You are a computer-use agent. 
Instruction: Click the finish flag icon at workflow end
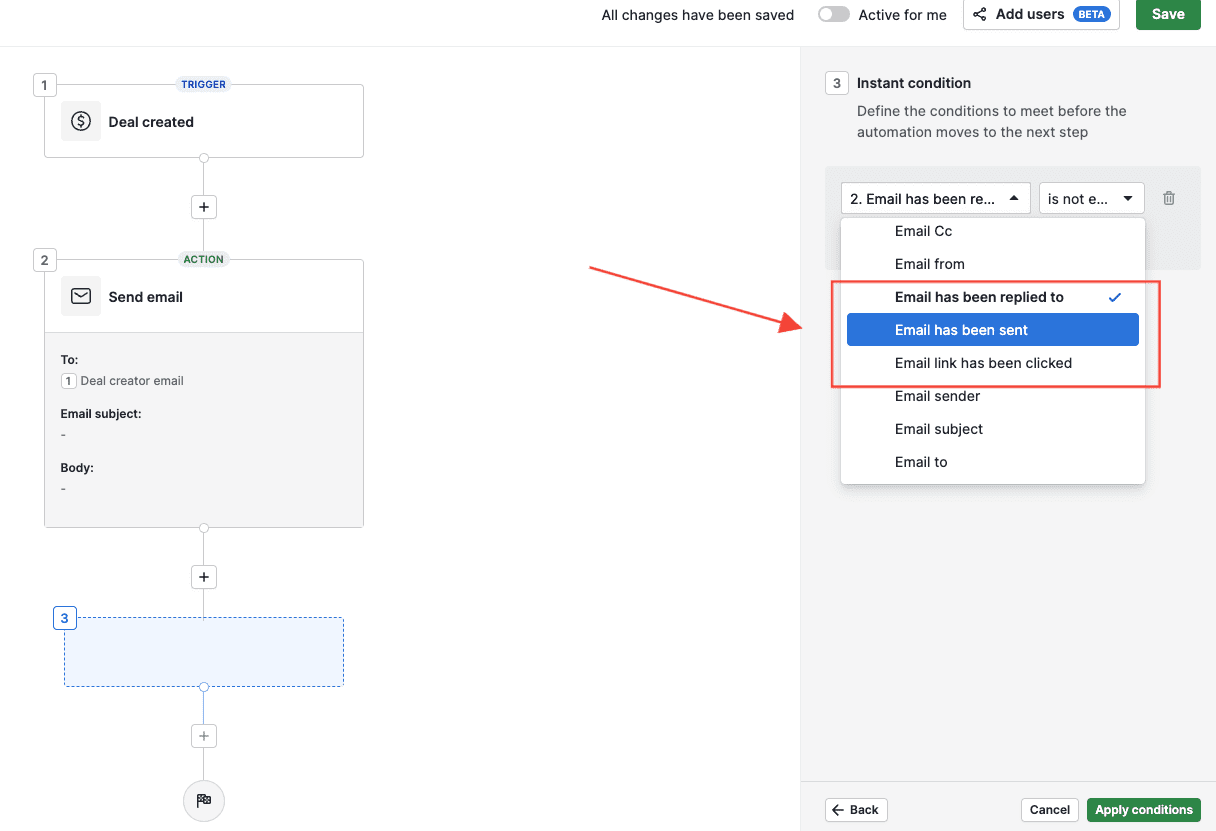click(204, 800)
